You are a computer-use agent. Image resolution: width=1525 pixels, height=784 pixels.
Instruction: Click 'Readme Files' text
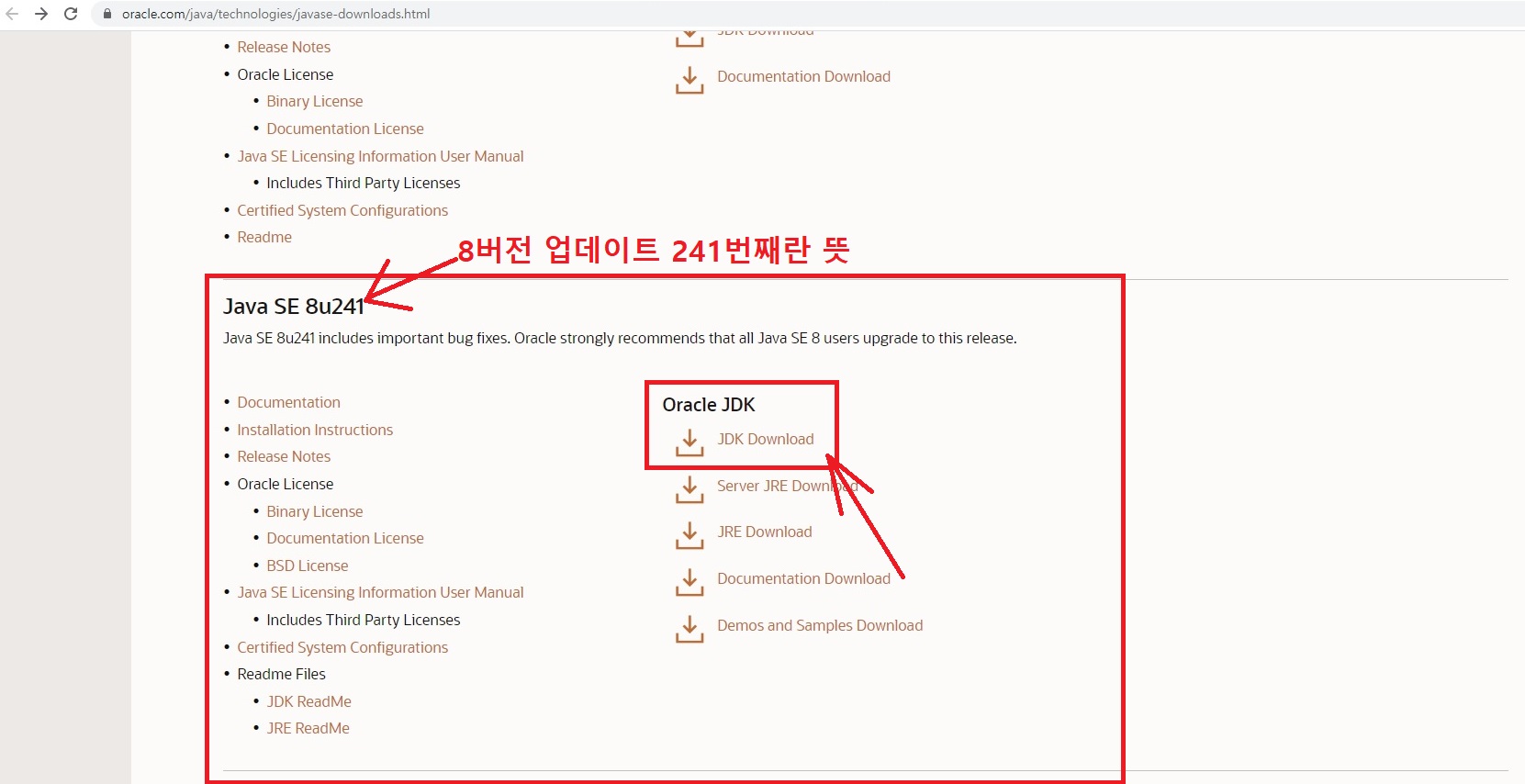click(x=281, y=674)
